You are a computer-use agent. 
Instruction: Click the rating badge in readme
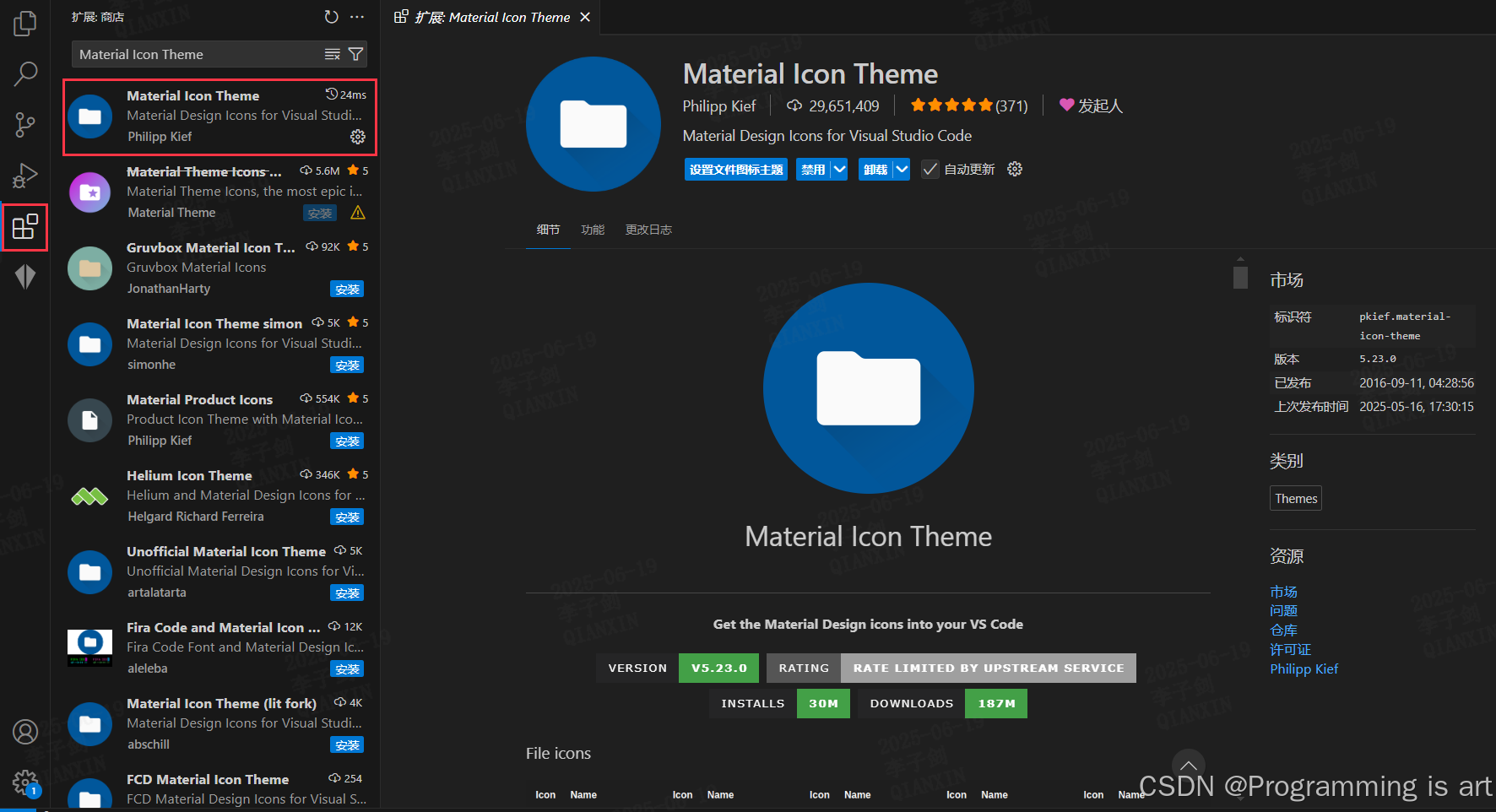[951, 668]
